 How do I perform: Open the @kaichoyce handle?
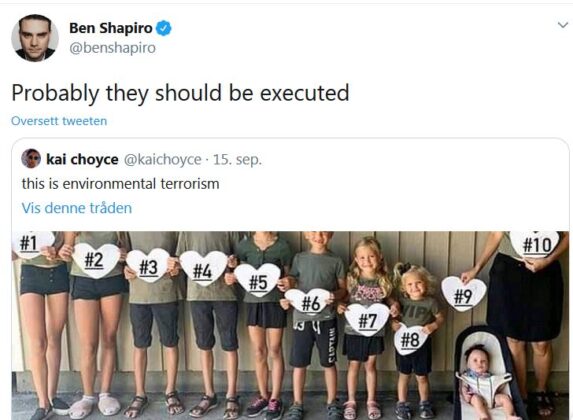163,160
